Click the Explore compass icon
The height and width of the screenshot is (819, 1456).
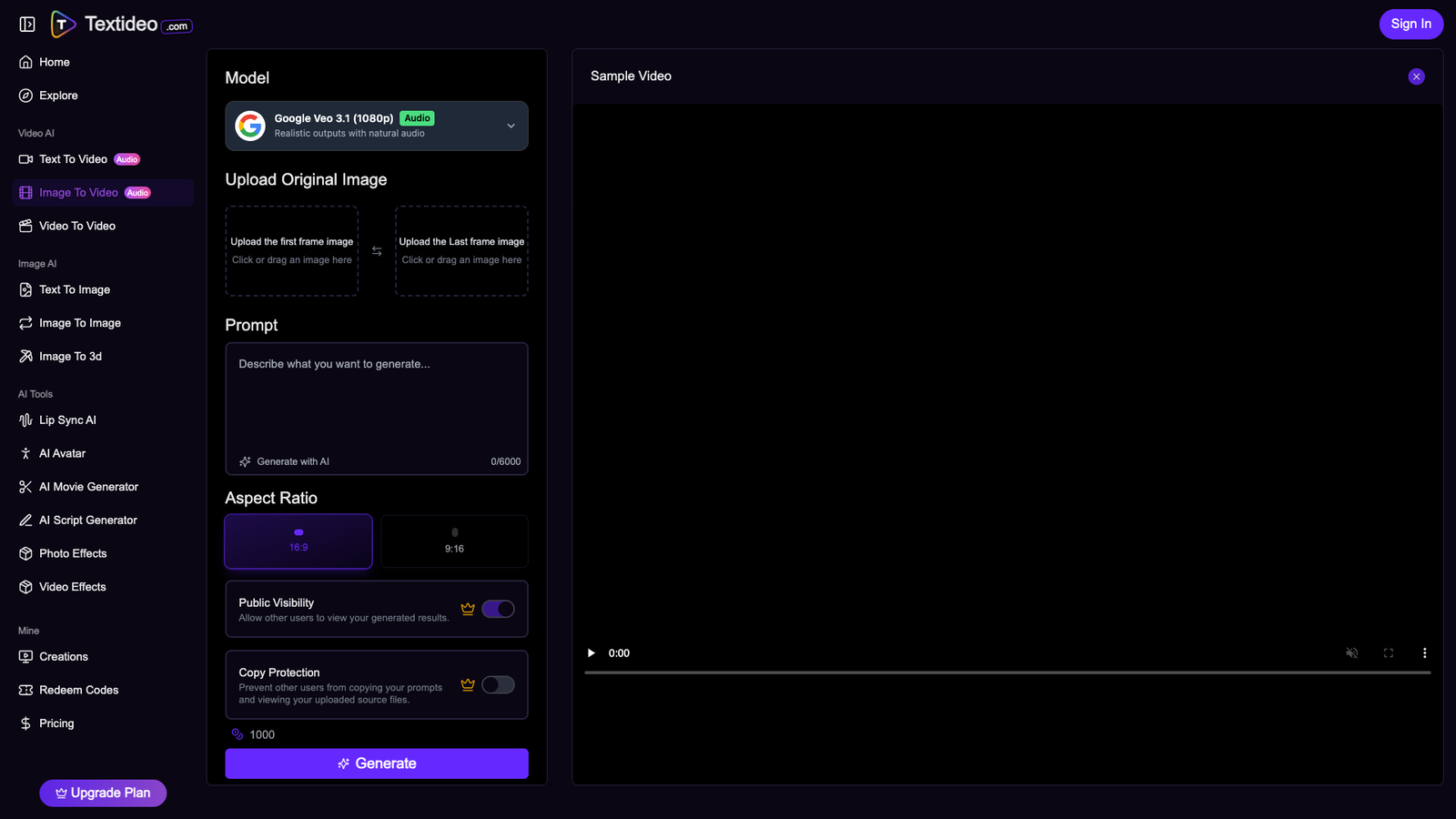(x=25, y=96)
